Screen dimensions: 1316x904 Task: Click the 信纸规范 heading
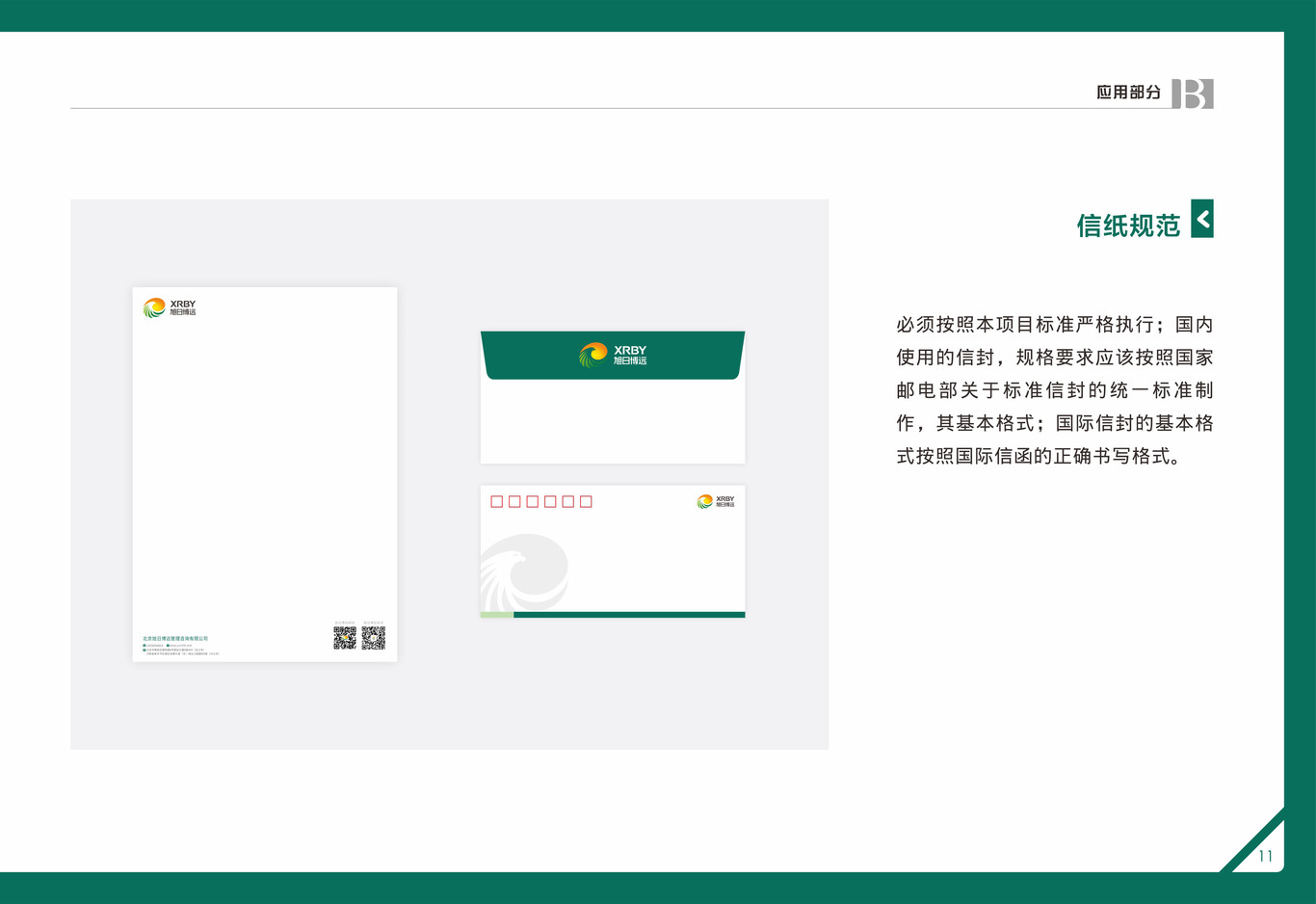pos(1128,226)
